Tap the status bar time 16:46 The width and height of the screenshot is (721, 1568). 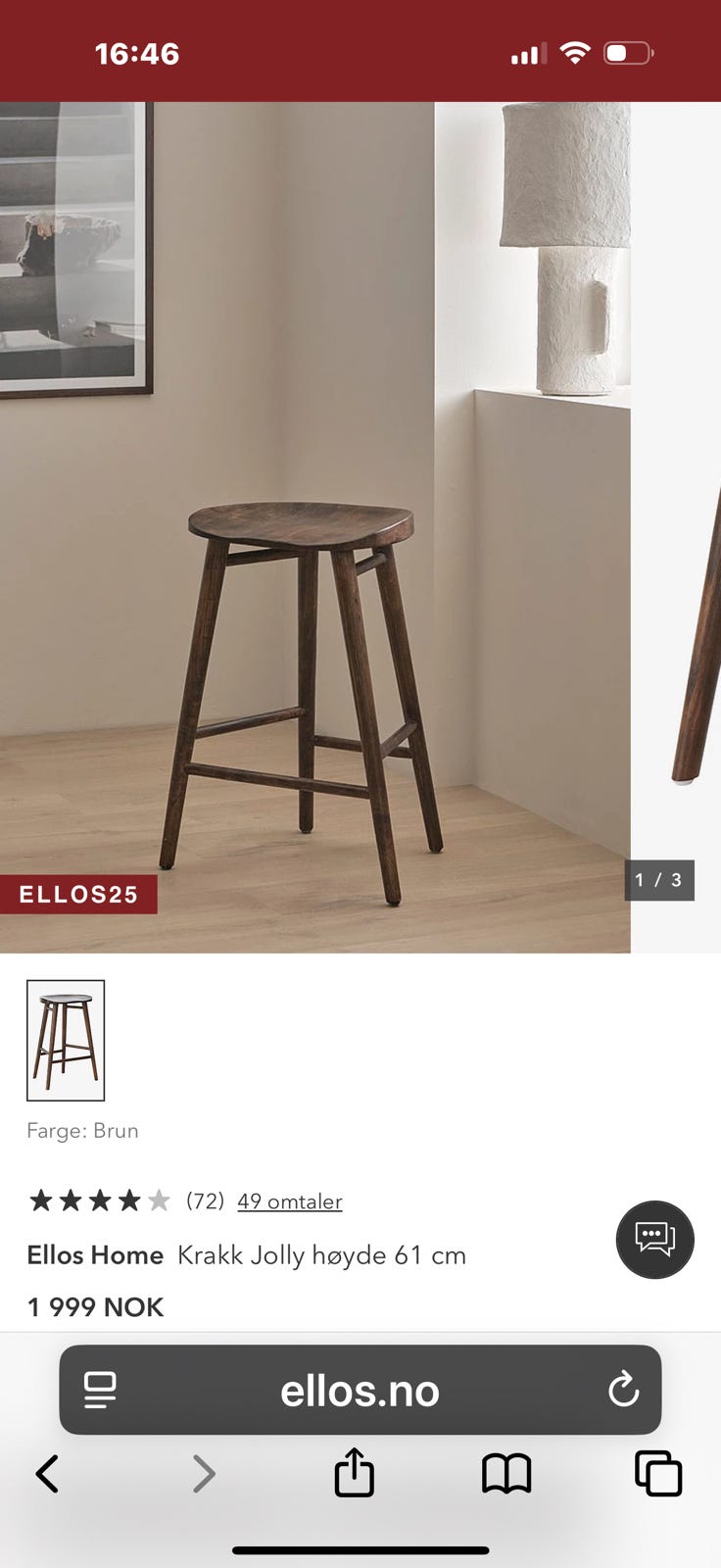coord(137,54)
